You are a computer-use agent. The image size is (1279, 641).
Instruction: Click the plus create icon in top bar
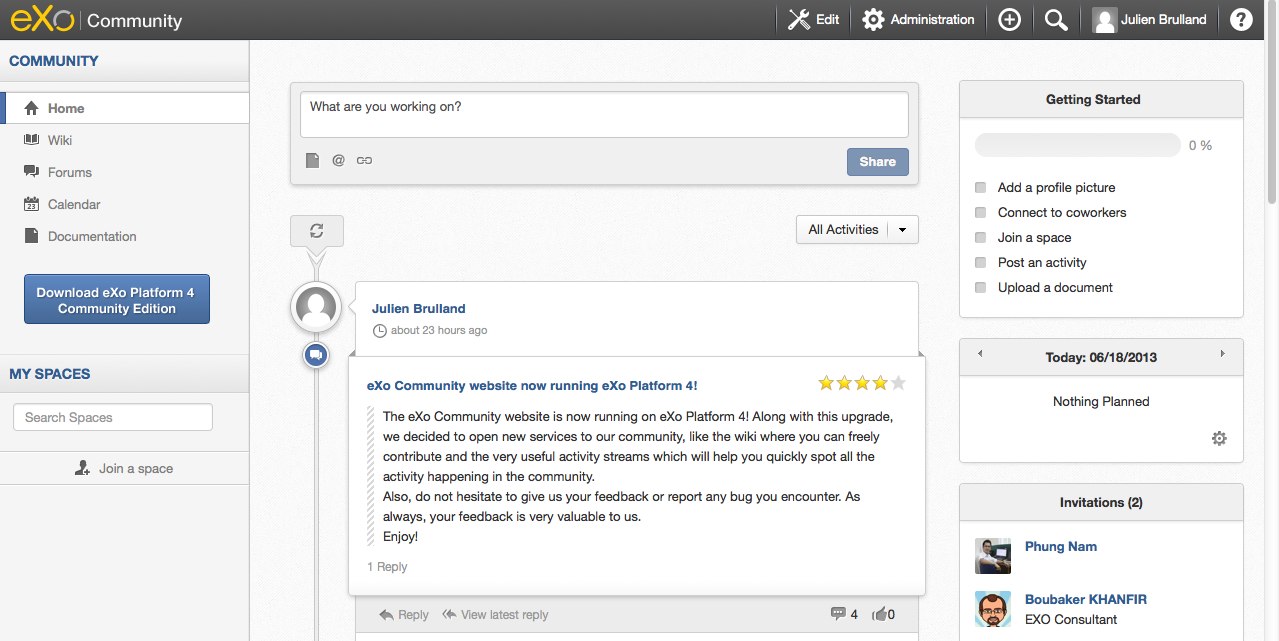1010,19
